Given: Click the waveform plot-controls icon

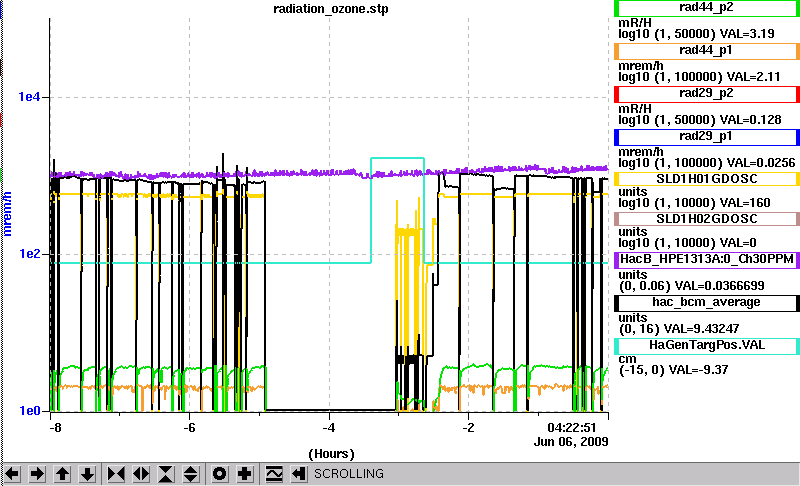Looking at the screenshot, I should 274,474.
